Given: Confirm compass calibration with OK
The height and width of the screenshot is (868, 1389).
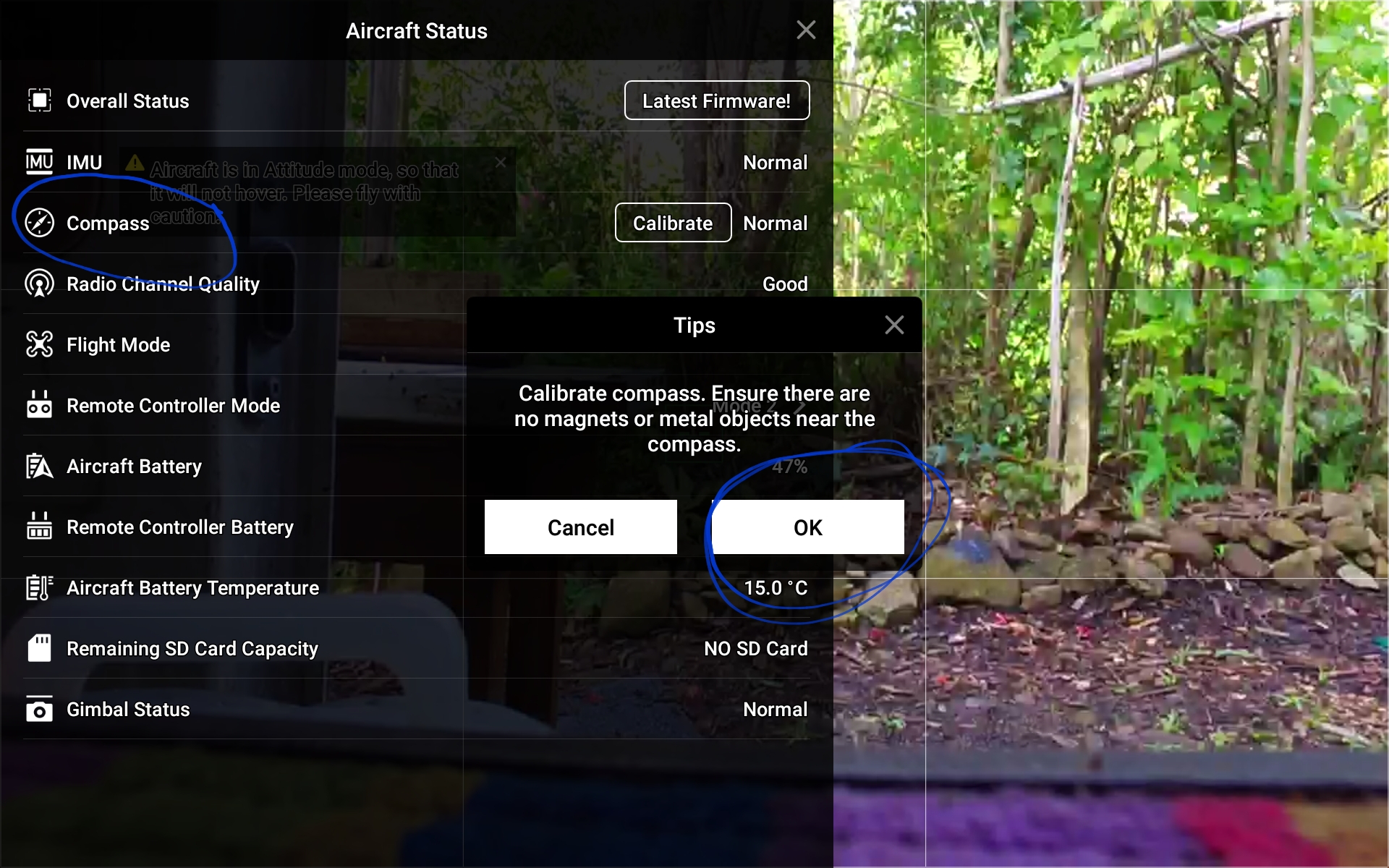Looking at the screenshot, I should (x=808, y=527).
